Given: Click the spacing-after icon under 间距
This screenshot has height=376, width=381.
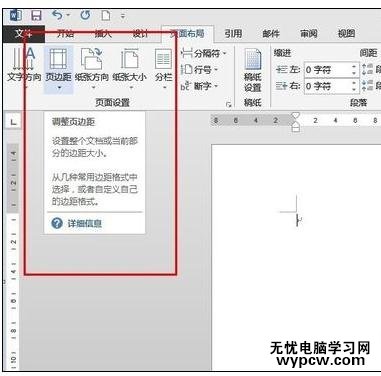Looking at the screenshot, I should 368,86.
